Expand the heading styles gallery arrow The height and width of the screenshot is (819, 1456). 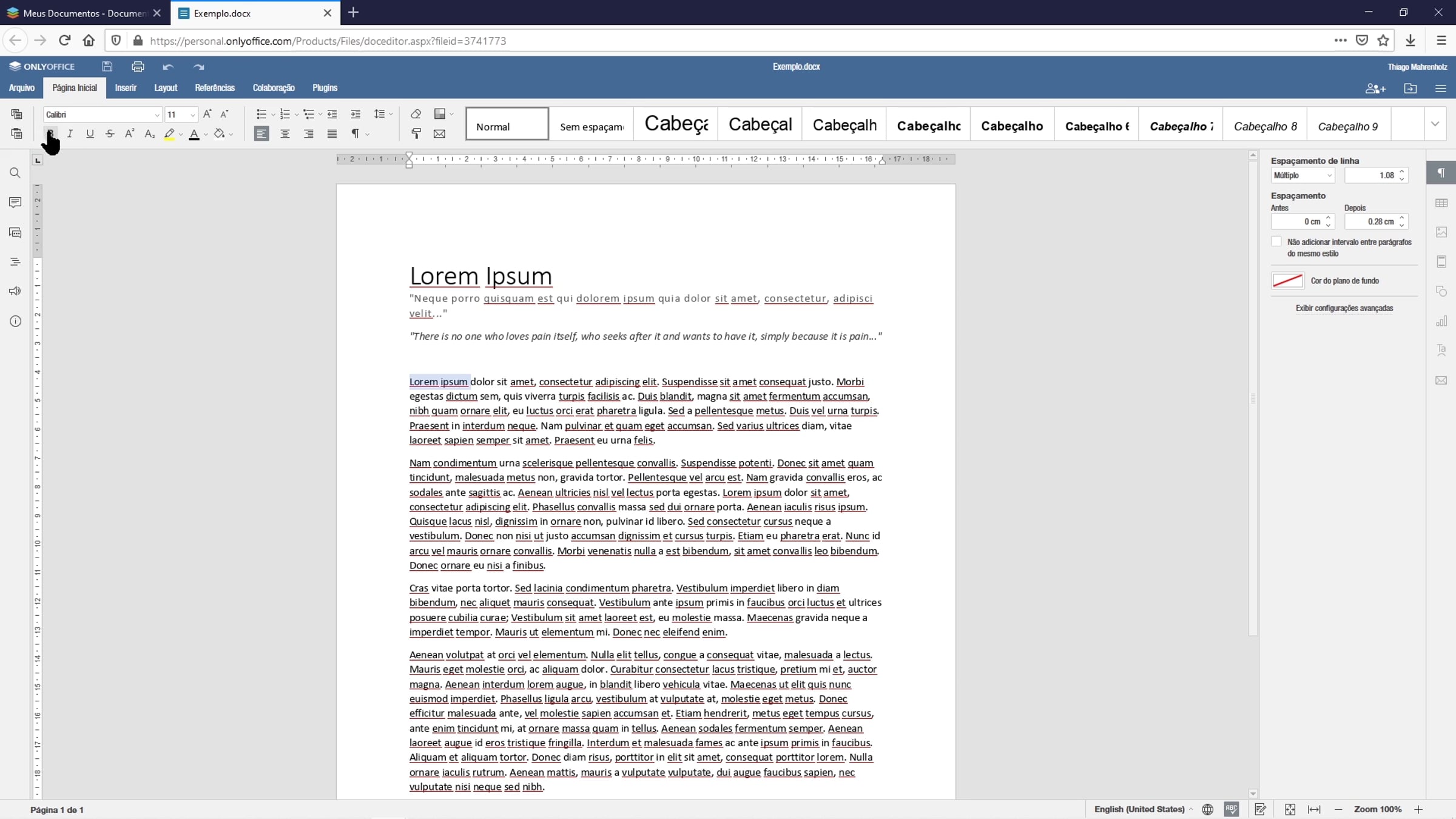coord(1435,124)
